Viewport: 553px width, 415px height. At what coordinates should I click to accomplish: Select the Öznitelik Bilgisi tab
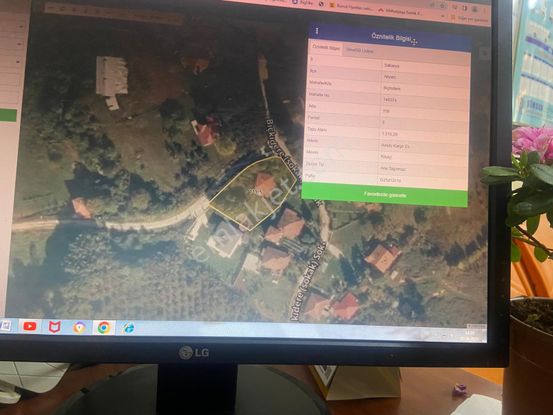(326, 47)
